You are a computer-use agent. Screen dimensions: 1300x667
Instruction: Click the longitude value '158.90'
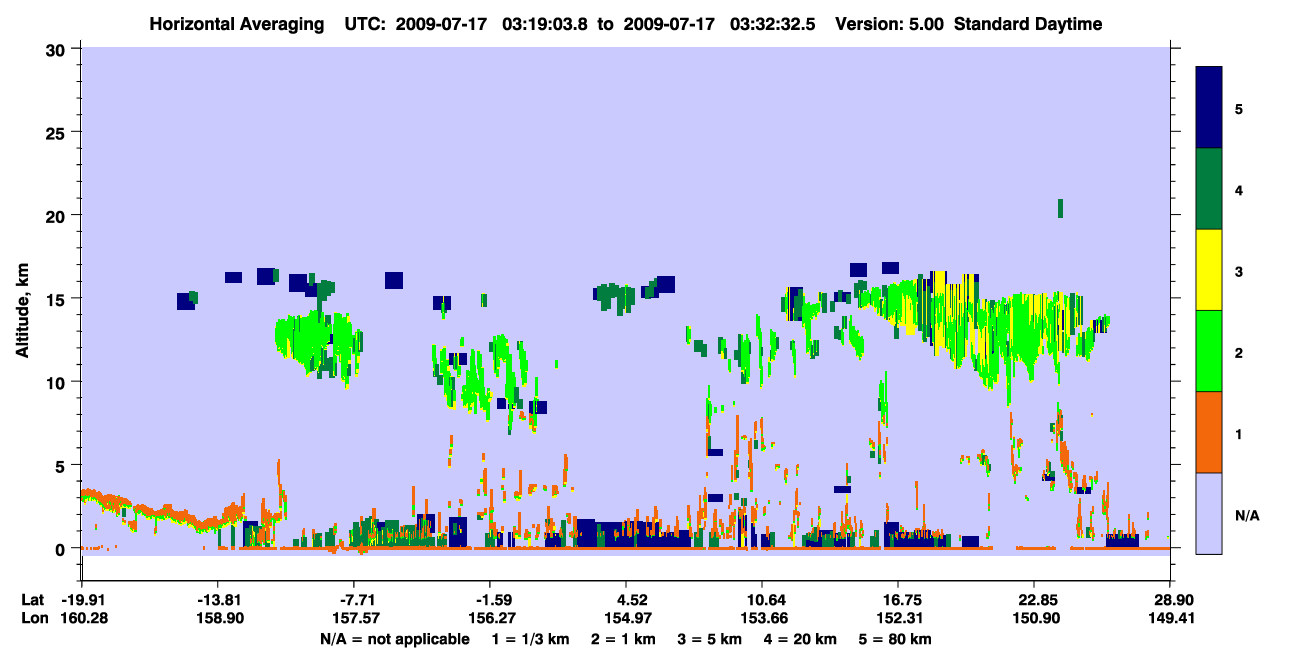pyautogui.click(x=218, y=618)
